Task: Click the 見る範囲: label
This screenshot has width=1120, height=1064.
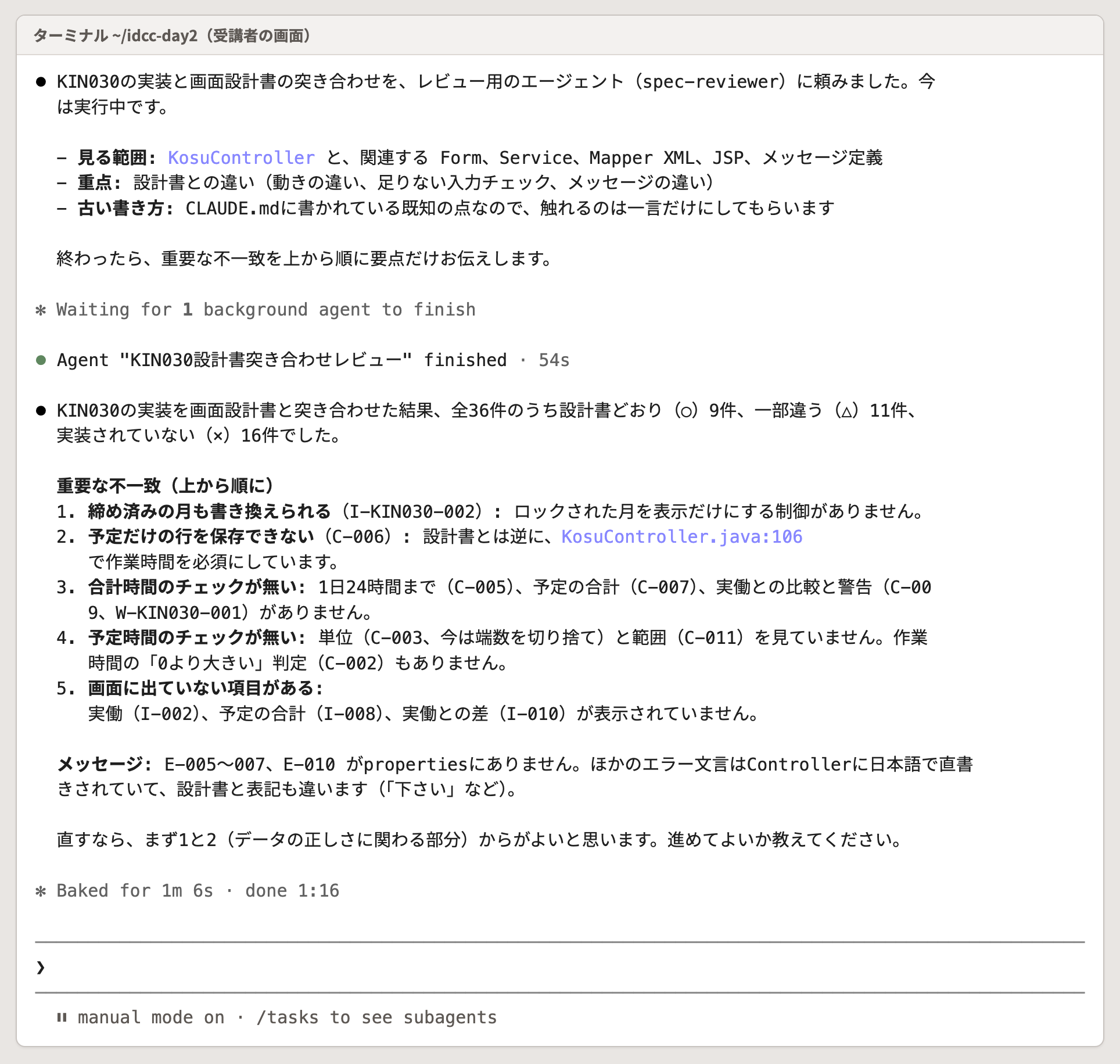Action: pos(117,158)
